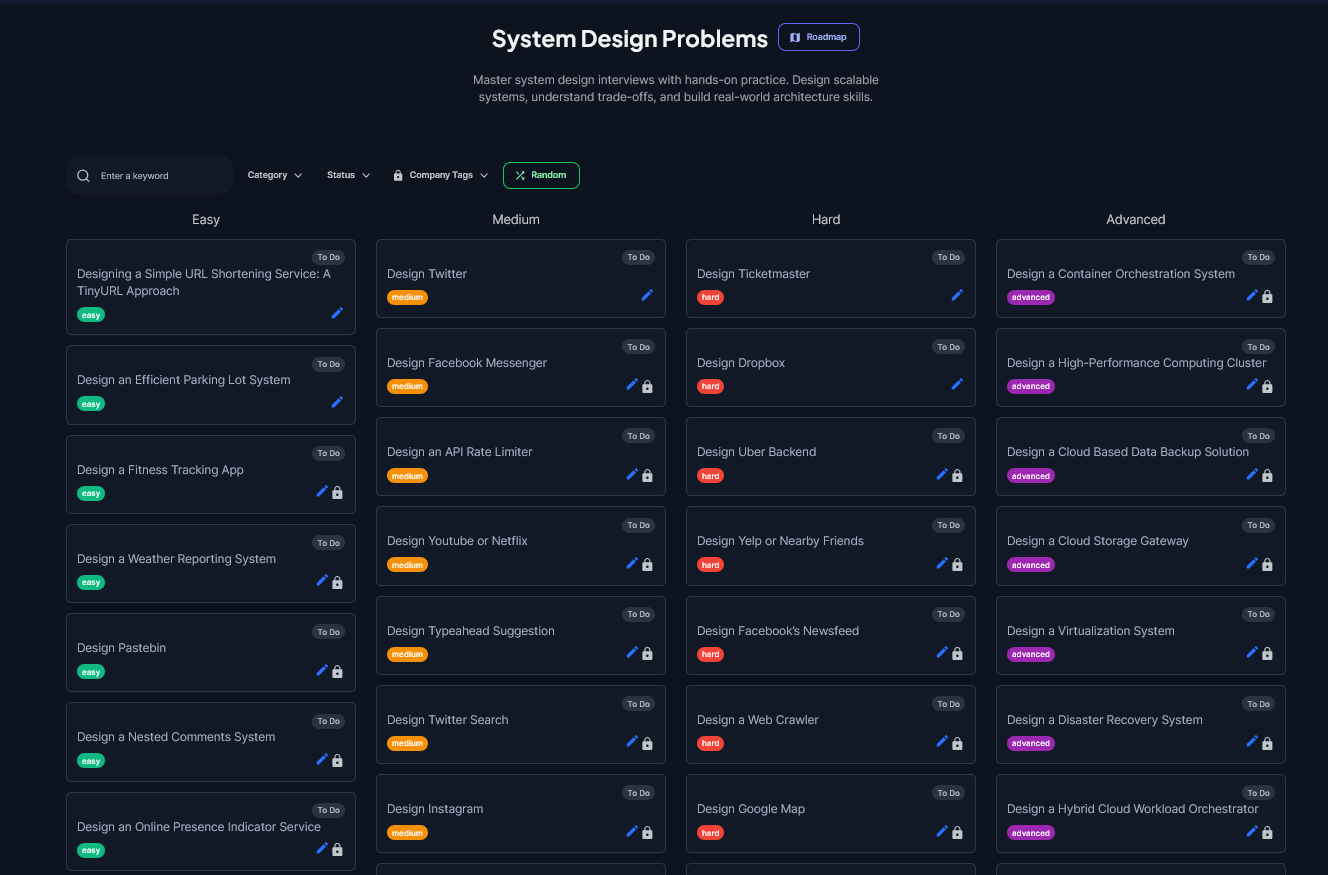Click lock icon on Design Uber Backend card
The image size is (1328, 875).
click(957, 475)
